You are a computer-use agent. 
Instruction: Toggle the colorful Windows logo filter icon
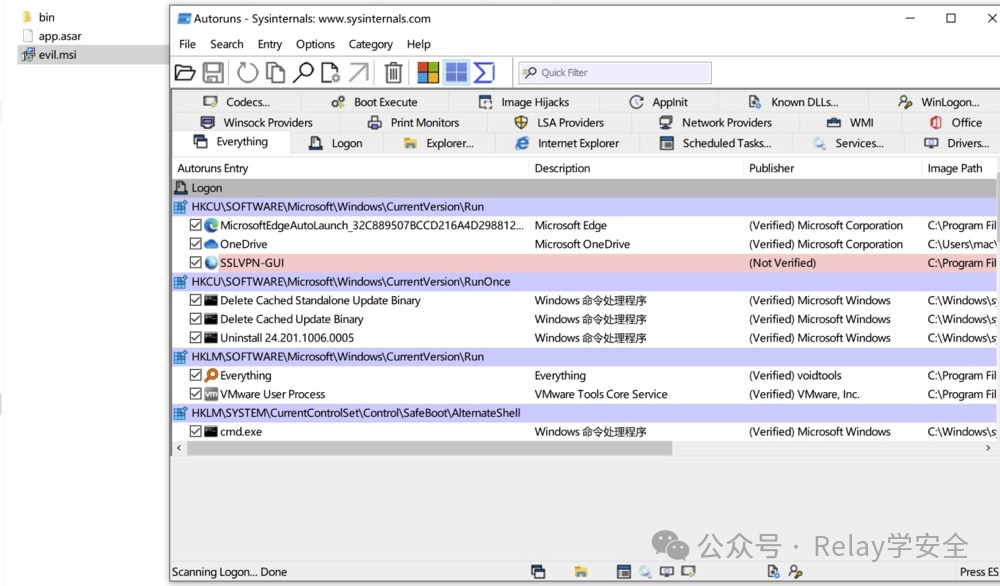[428, 73]
